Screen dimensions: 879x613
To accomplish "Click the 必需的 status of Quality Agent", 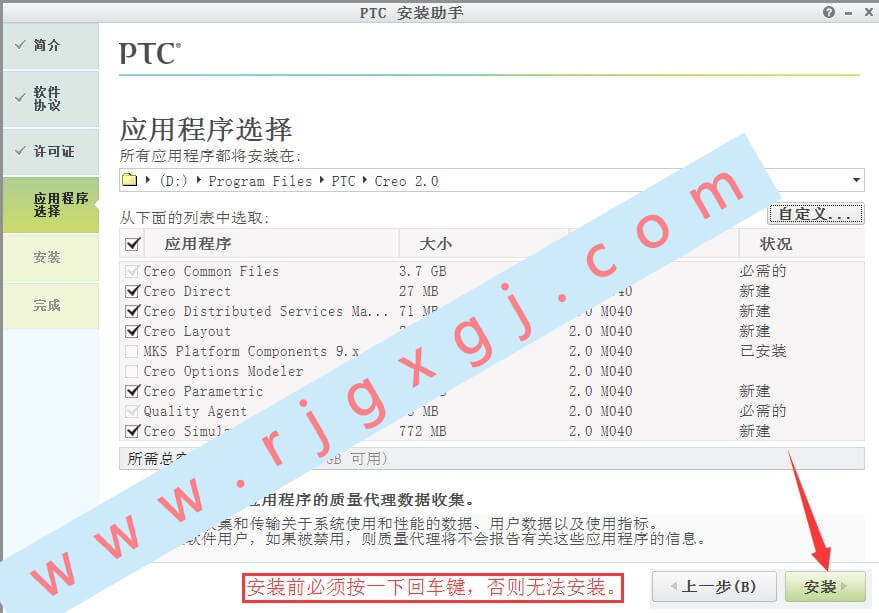I will click(763, 412).
